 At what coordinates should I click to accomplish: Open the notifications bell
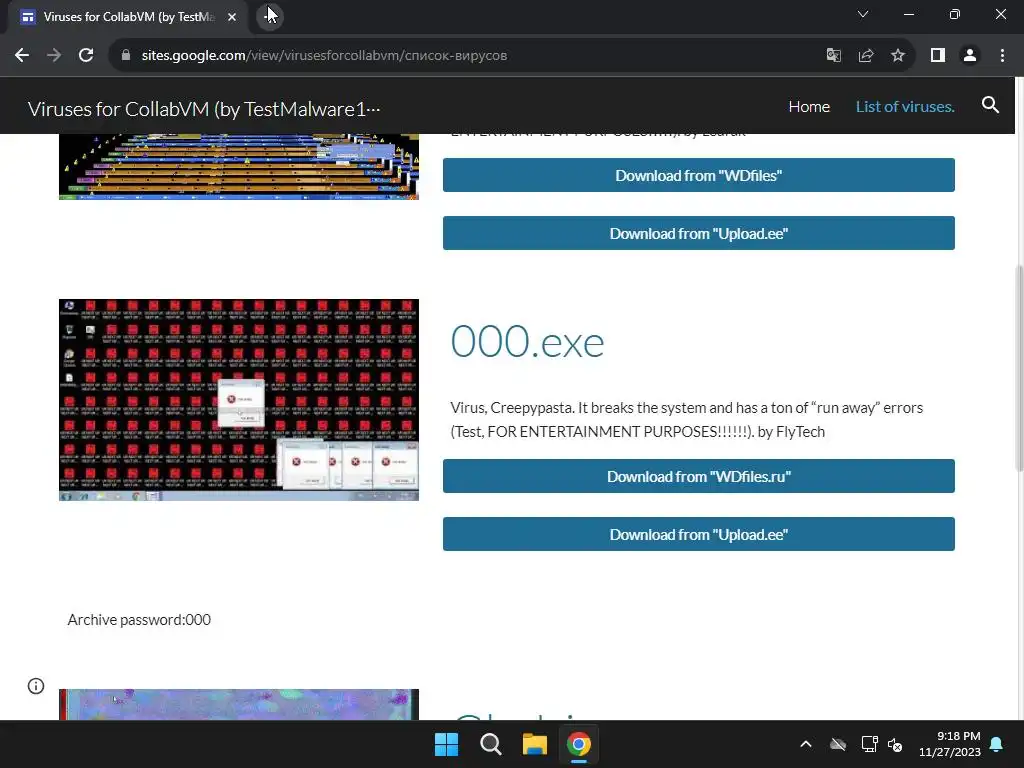[x=997, y=744]
